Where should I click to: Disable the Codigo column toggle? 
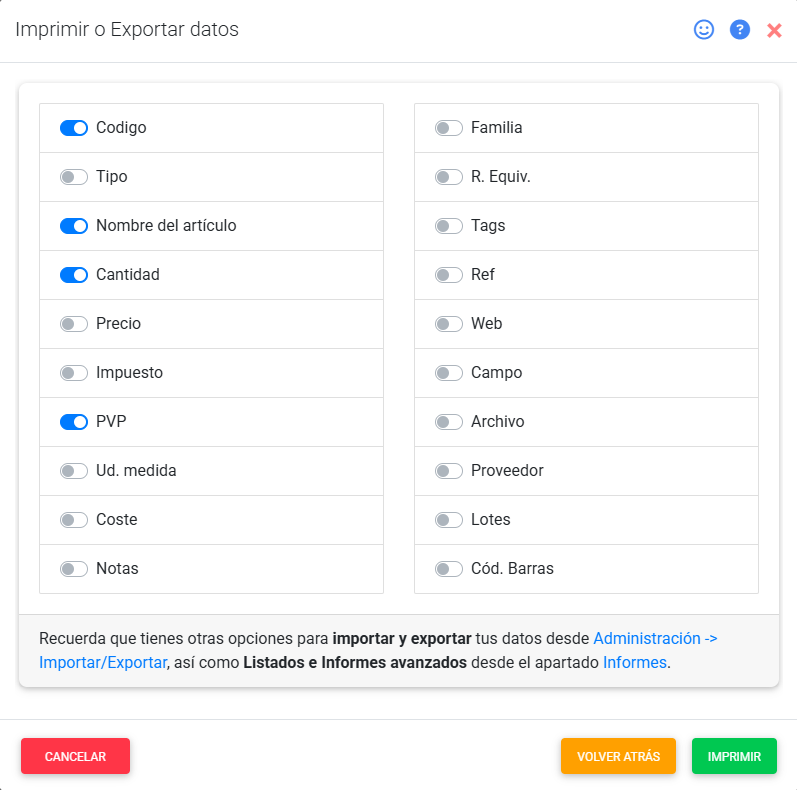click(x=74, y=128)
